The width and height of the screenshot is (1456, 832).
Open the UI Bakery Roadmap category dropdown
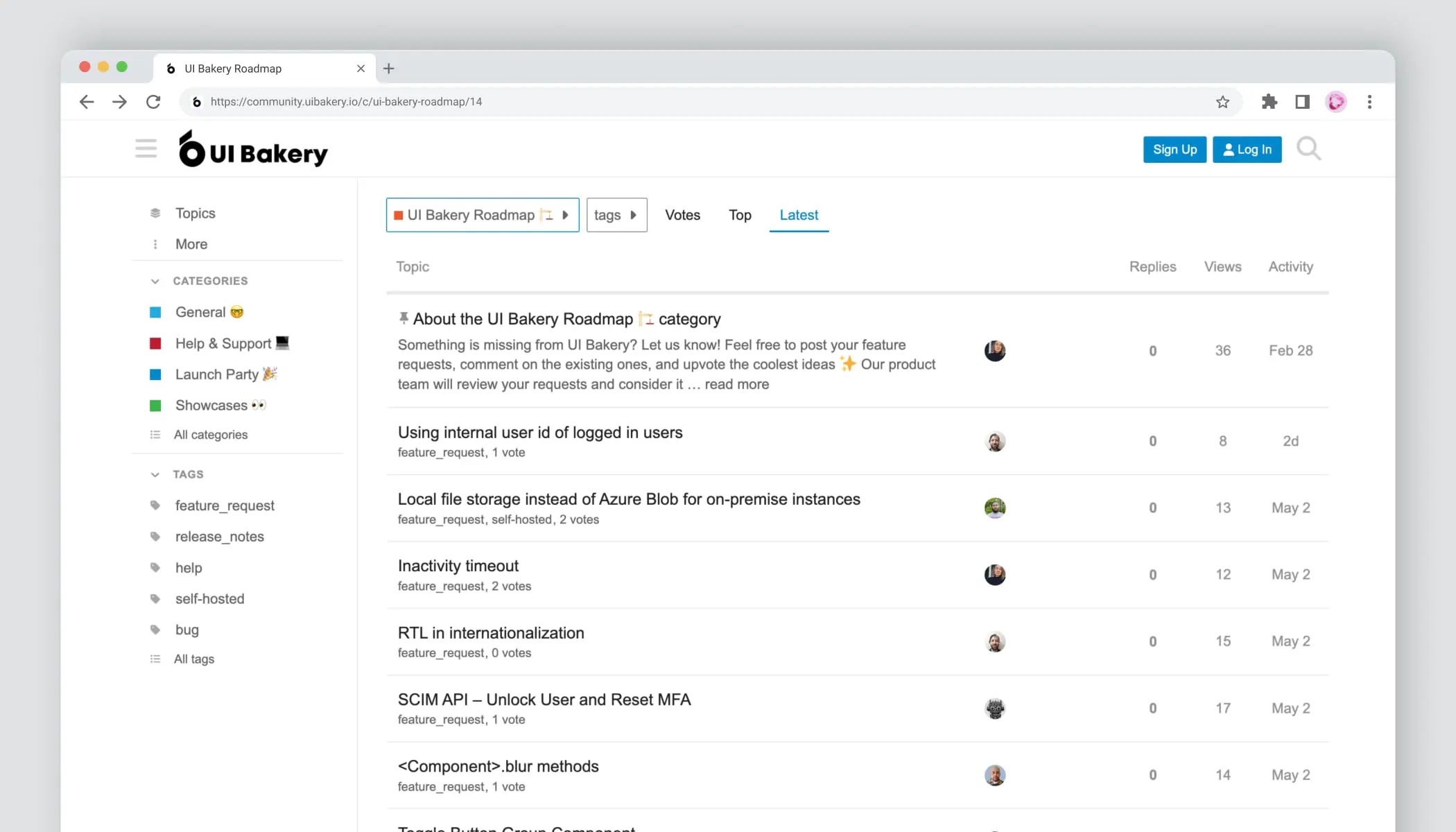pos(483,215)
